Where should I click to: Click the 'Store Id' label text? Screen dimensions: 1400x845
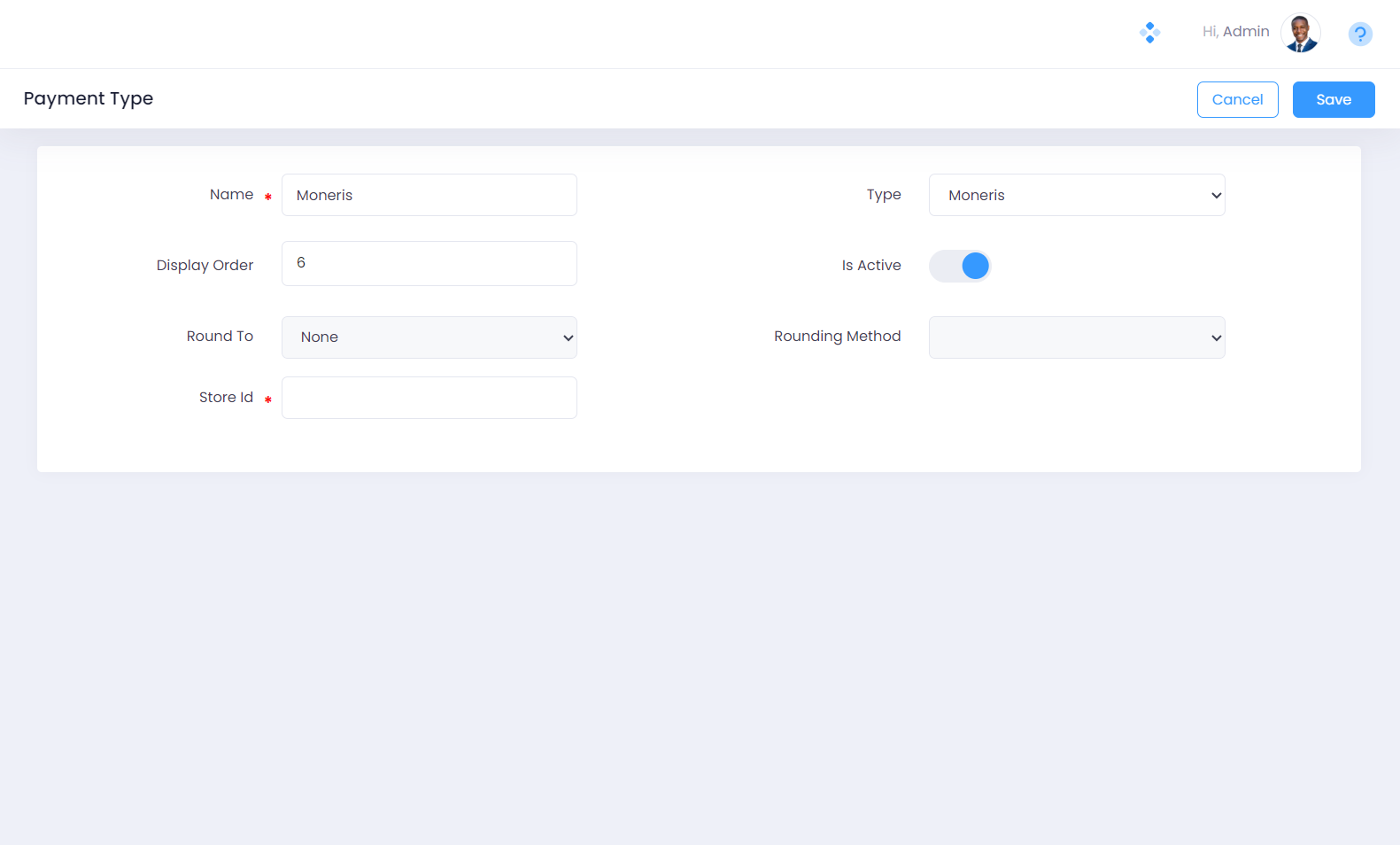226,398
